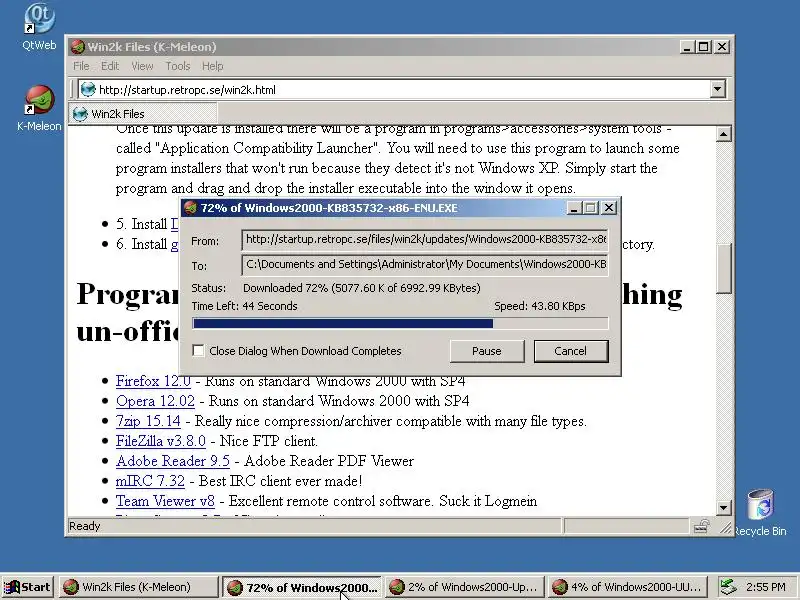This screenshot has height=600, width=800.
Task: Click the page scrollbar up arrow
Action: tap(723, 134)
